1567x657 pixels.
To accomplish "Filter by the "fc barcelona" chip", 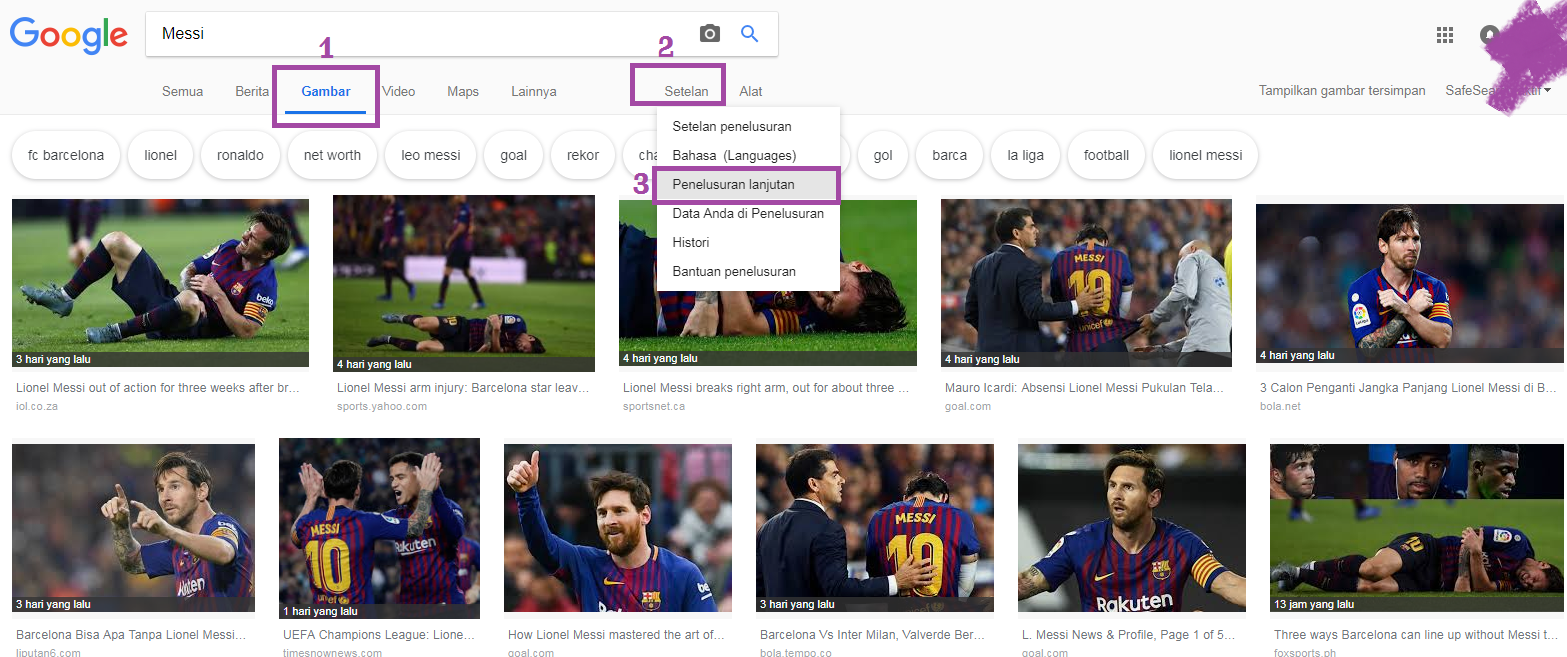I will pos(66,155).
